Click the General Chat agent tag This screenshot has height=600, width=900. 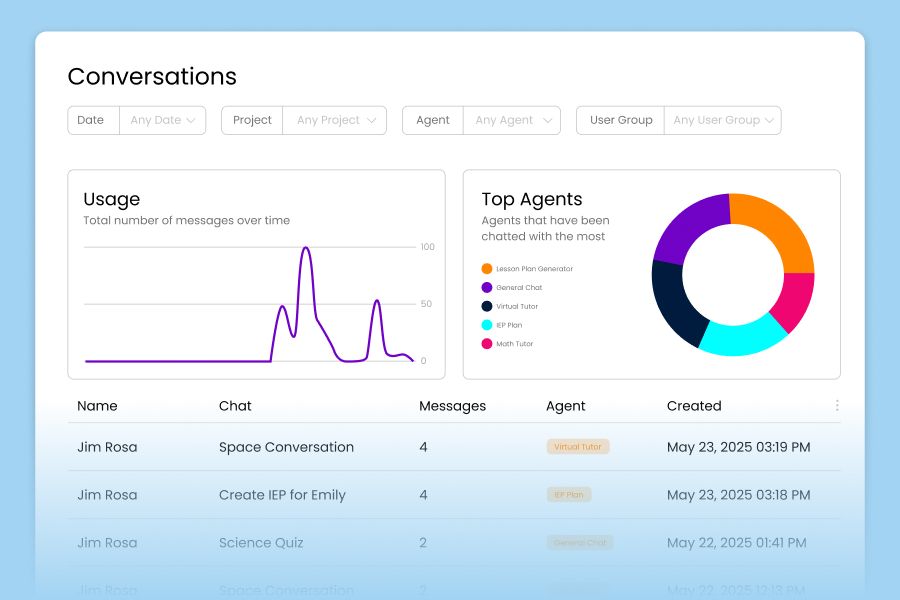pyautogui.click(x=580, y=542)
